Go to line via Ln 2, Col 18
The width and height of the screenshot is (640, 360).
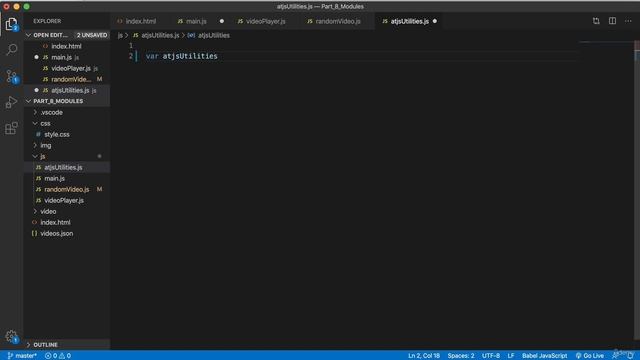tap(424, 356)
